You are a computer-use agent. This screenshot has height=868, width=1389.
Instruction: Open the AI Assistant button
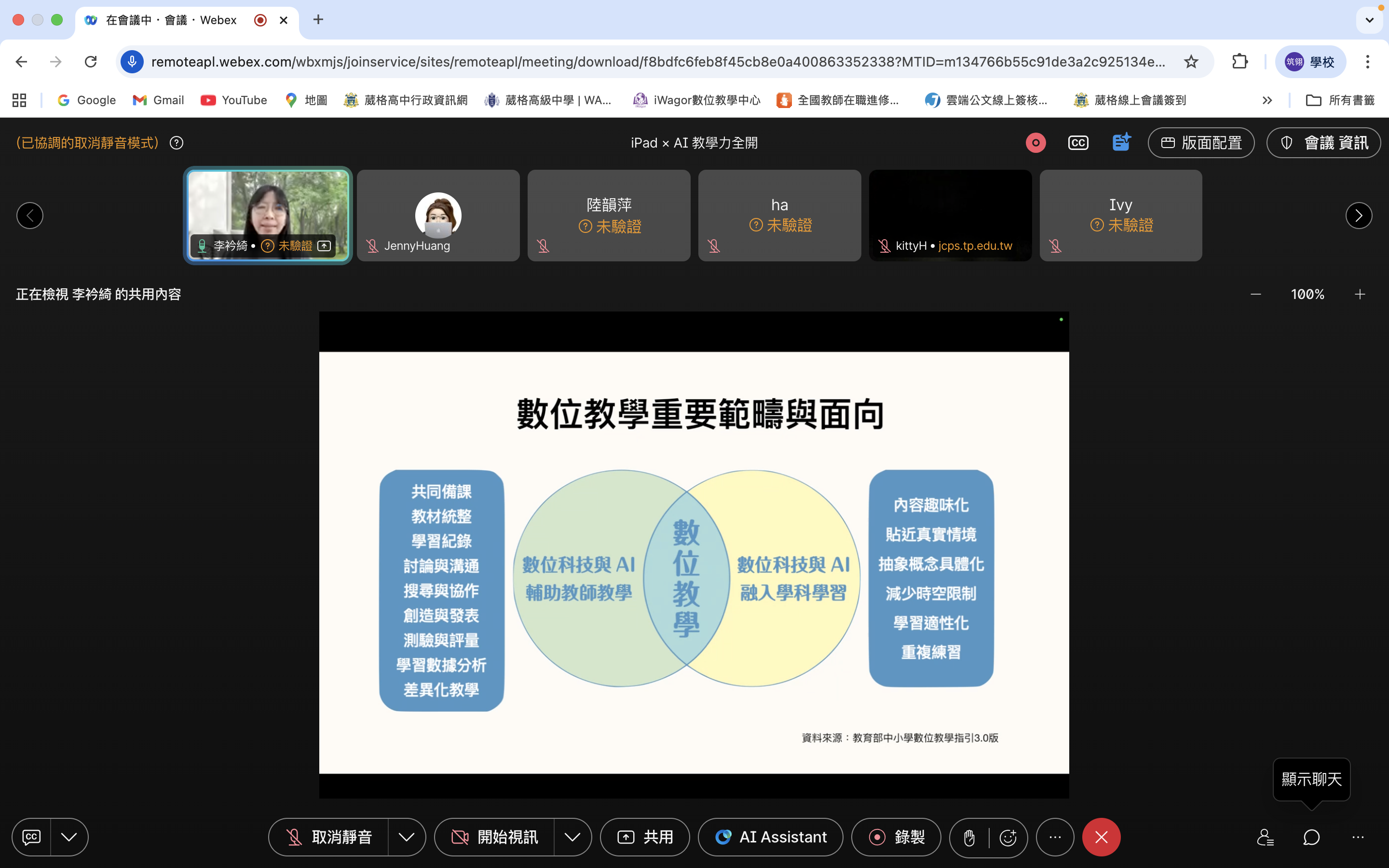(x=771, y=837)
